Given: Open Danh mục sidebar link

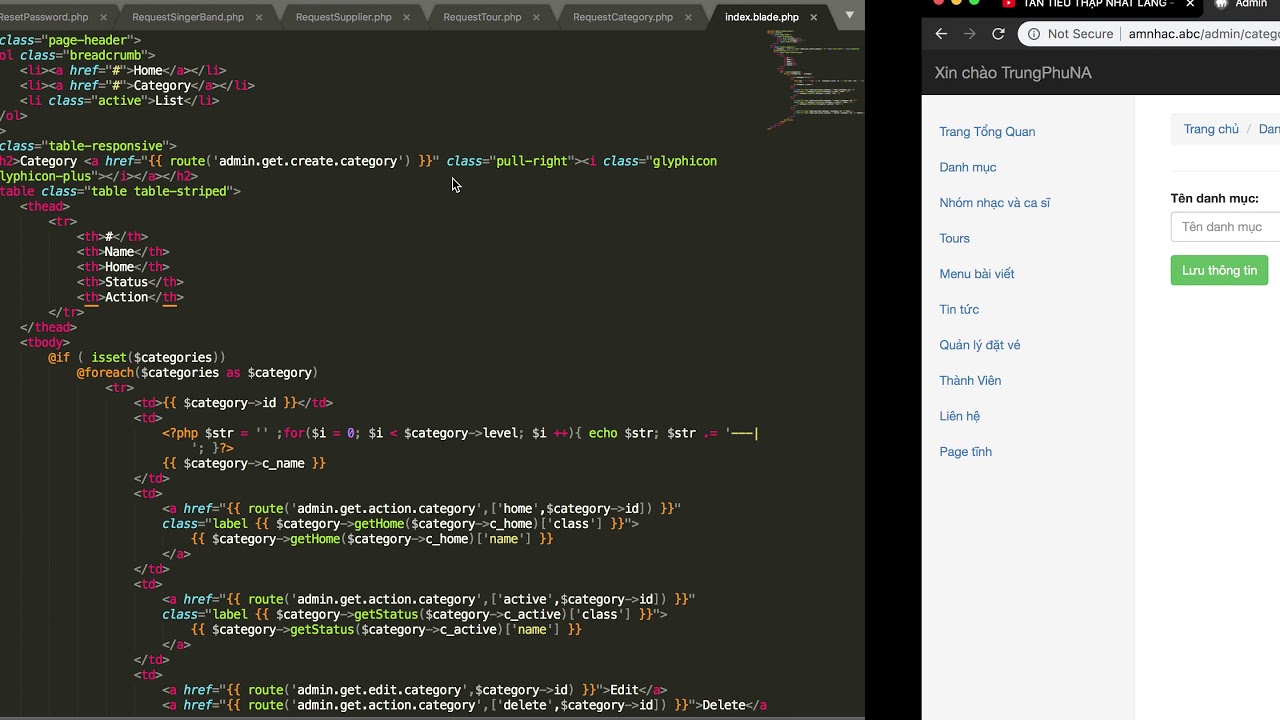Looking at the screenshot, I should click(x=968, y=167).
